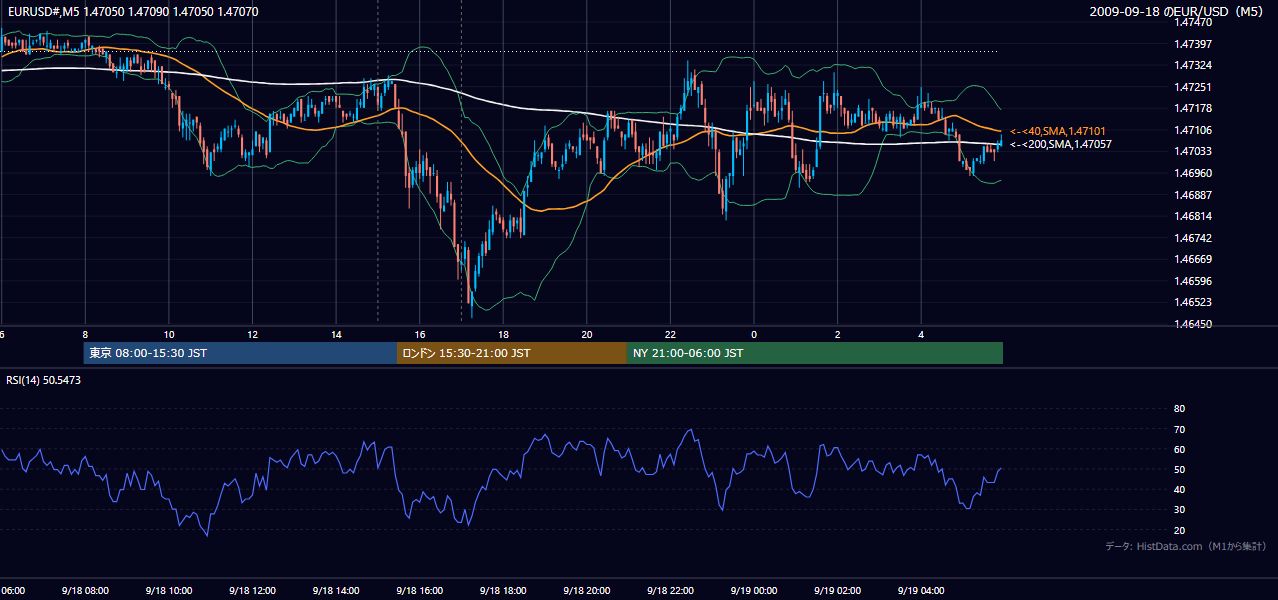Click the 1.47324 price axis label
The width and height of the screenshot is (1278, 600).
(x=1193, y=65)
